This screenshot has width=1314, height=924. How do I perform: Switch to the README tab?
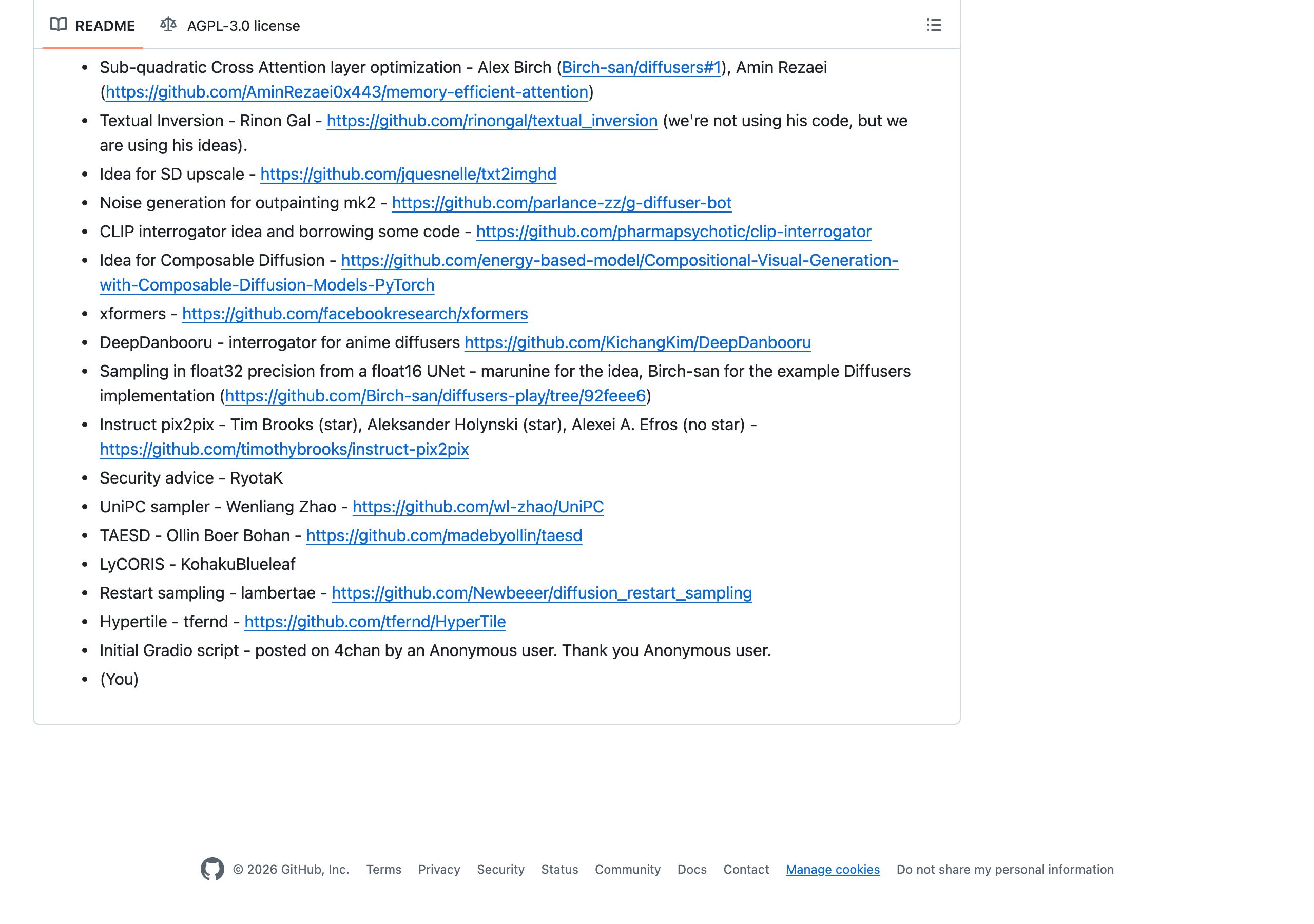(93, 25)
